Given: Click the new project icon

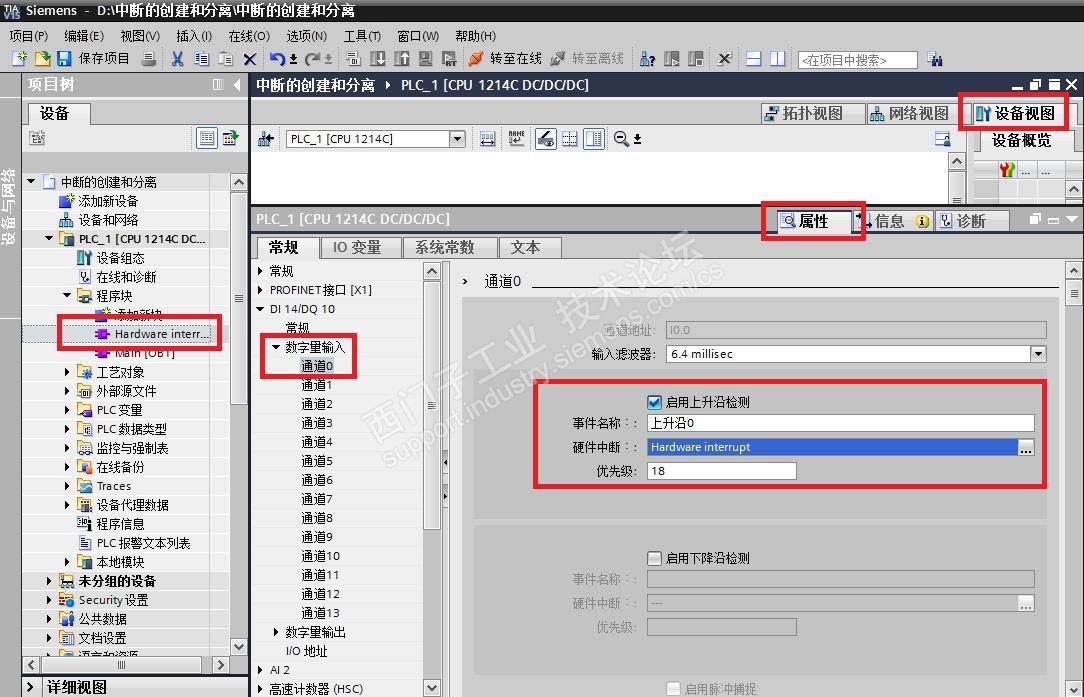Looking at the screenshot, I should (20, 59).
